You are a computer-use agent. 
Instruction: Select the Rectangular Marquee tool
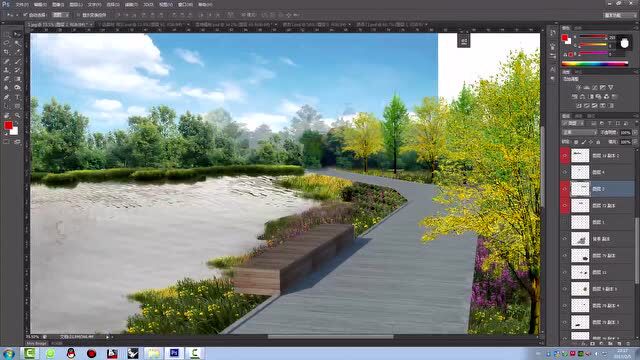7,35
